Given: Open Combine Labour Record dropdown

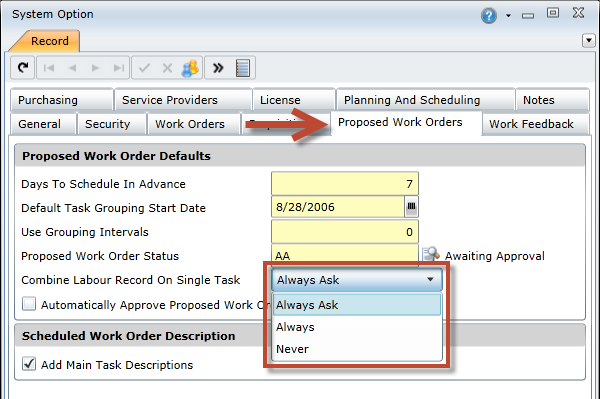Looking at the screenshot, I should click(357, 280).
